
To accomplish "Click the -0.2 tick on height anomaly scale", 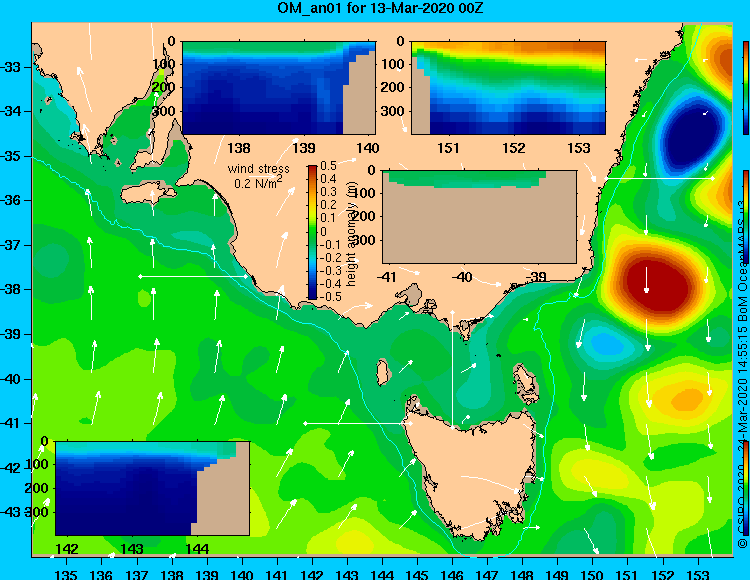I will pos(330,257).
